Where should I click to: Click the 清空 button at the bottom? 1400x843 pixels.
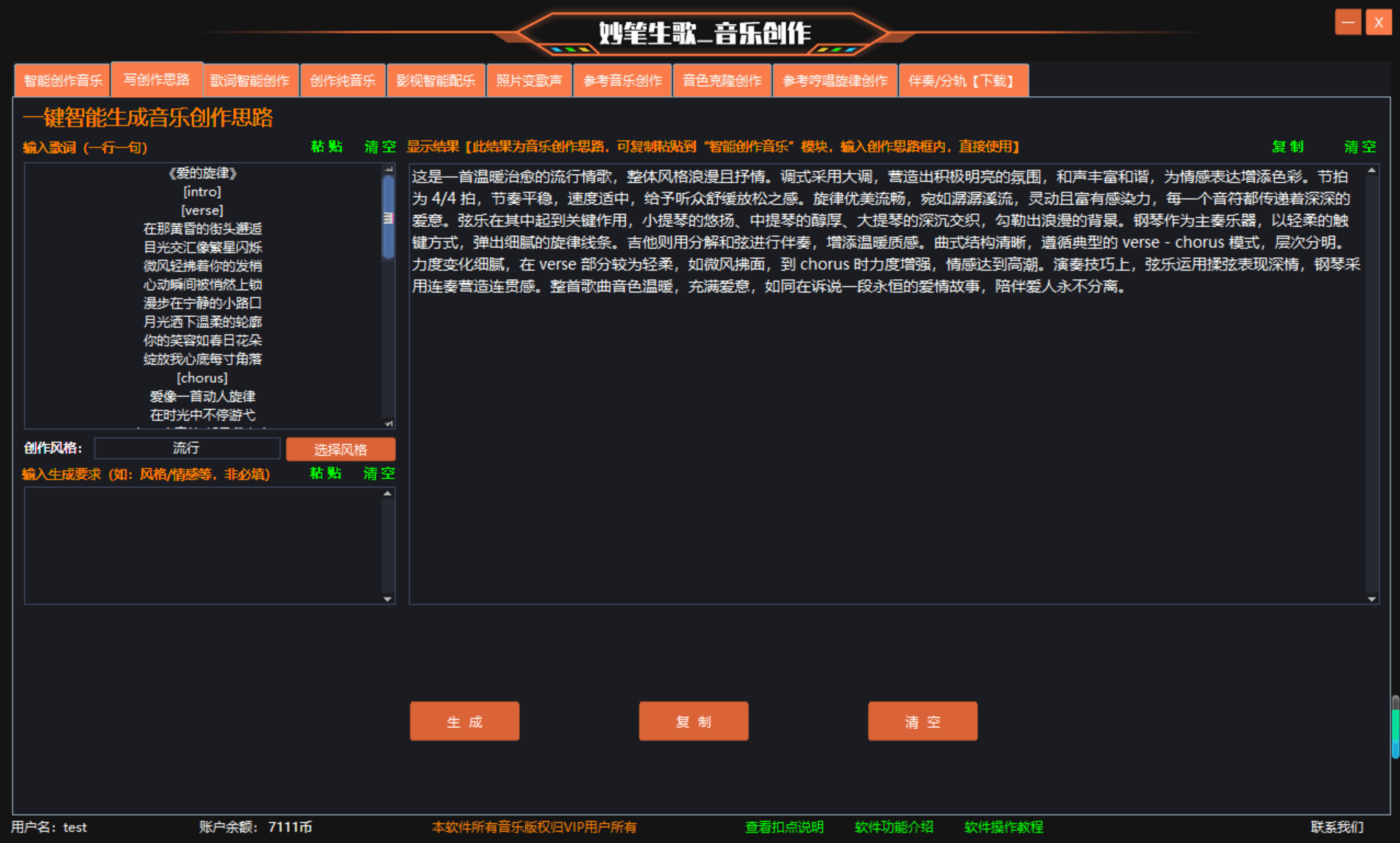(922, 721)
